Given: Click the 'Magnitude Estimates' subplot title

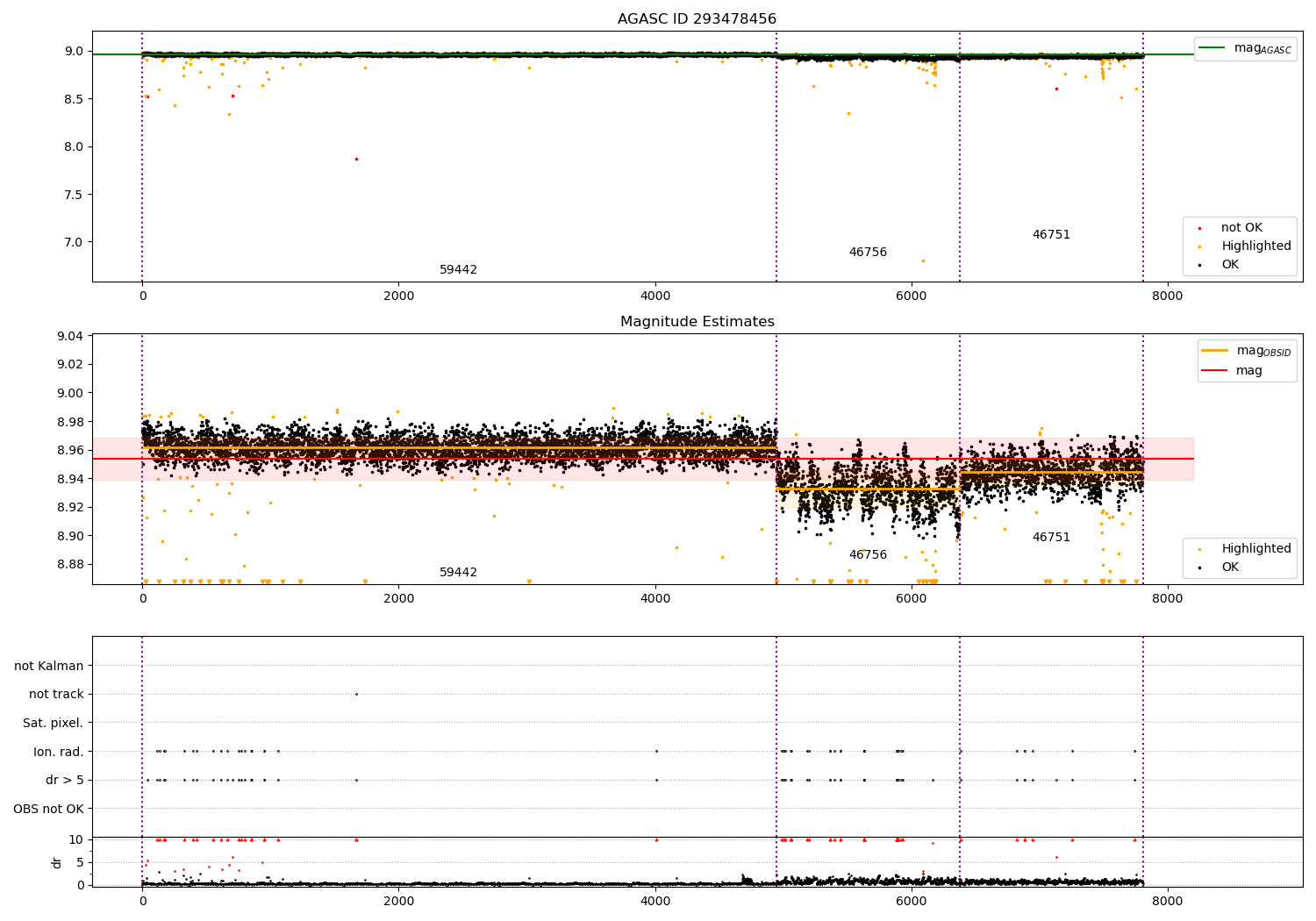Looking at the screenshot, I should pos(697,322).
